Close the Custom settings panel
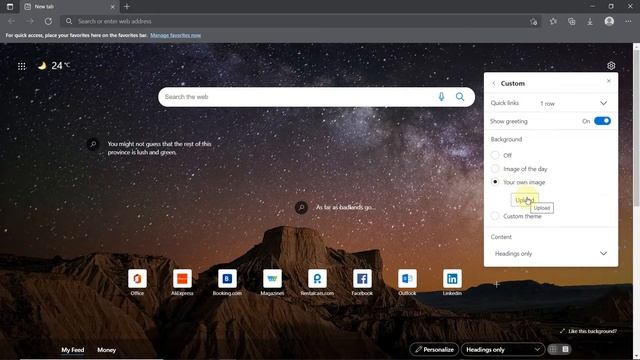 [609, 81]
